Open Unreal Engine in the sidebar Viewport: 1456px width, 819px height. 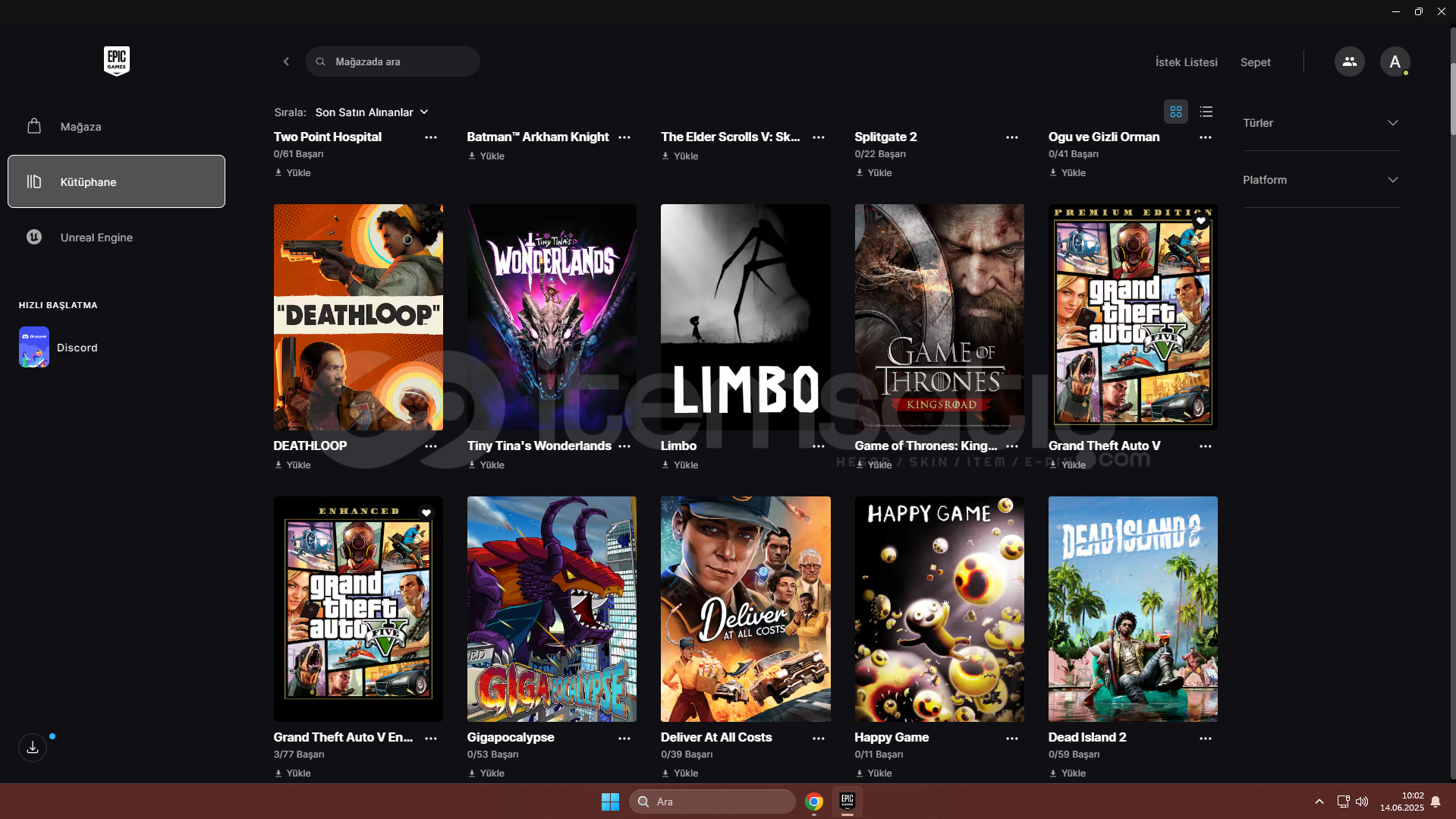[x=116, y=238]
